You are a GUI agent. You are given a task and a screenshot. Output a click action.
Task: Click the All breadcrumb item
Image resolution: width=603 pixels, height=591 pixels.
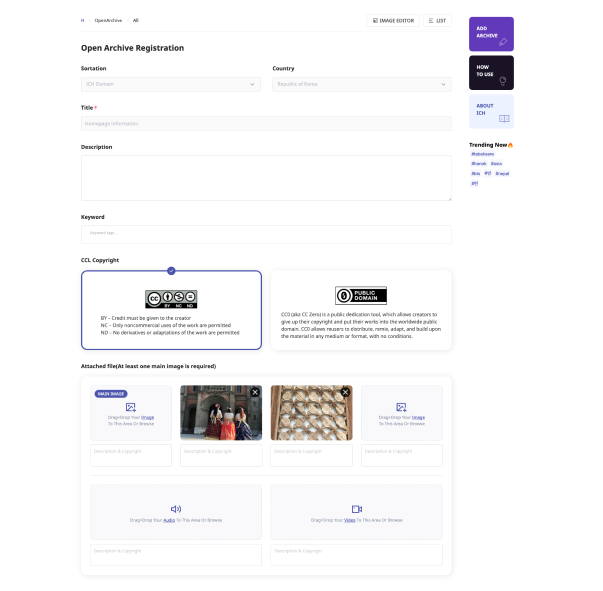tap(135, 20)
